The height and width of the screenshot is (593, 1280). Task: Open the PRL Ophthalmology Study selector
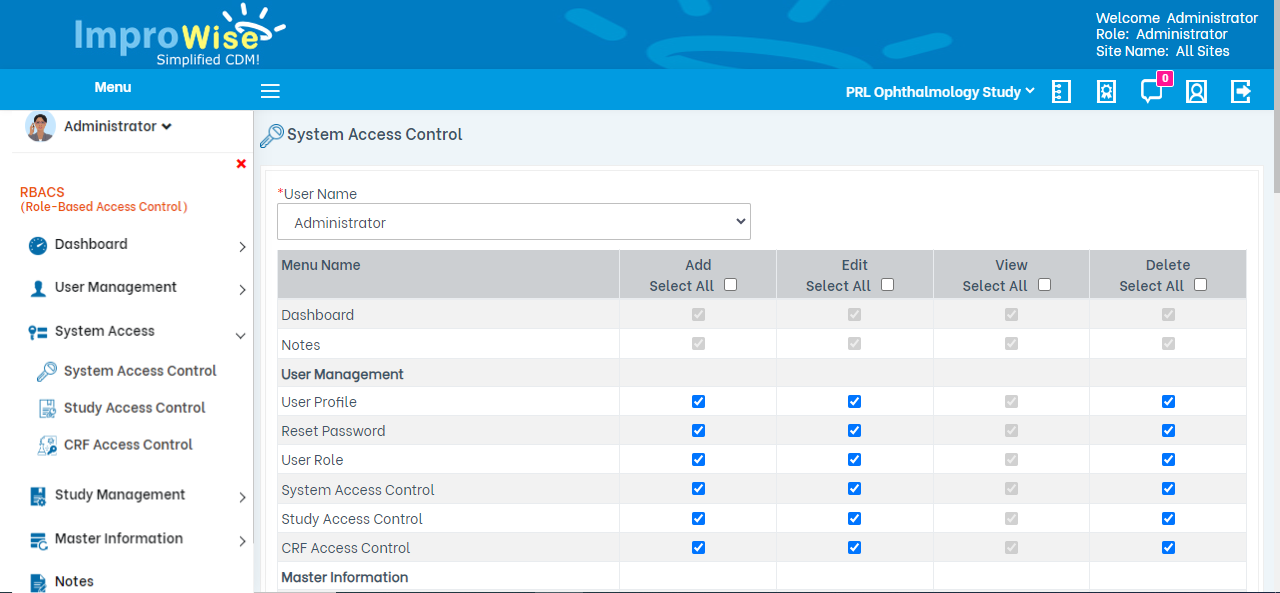(938, 91)
